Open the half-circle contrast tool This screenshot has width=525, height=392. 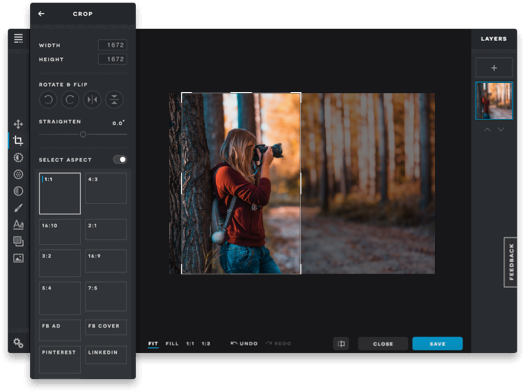click(18, 191)
